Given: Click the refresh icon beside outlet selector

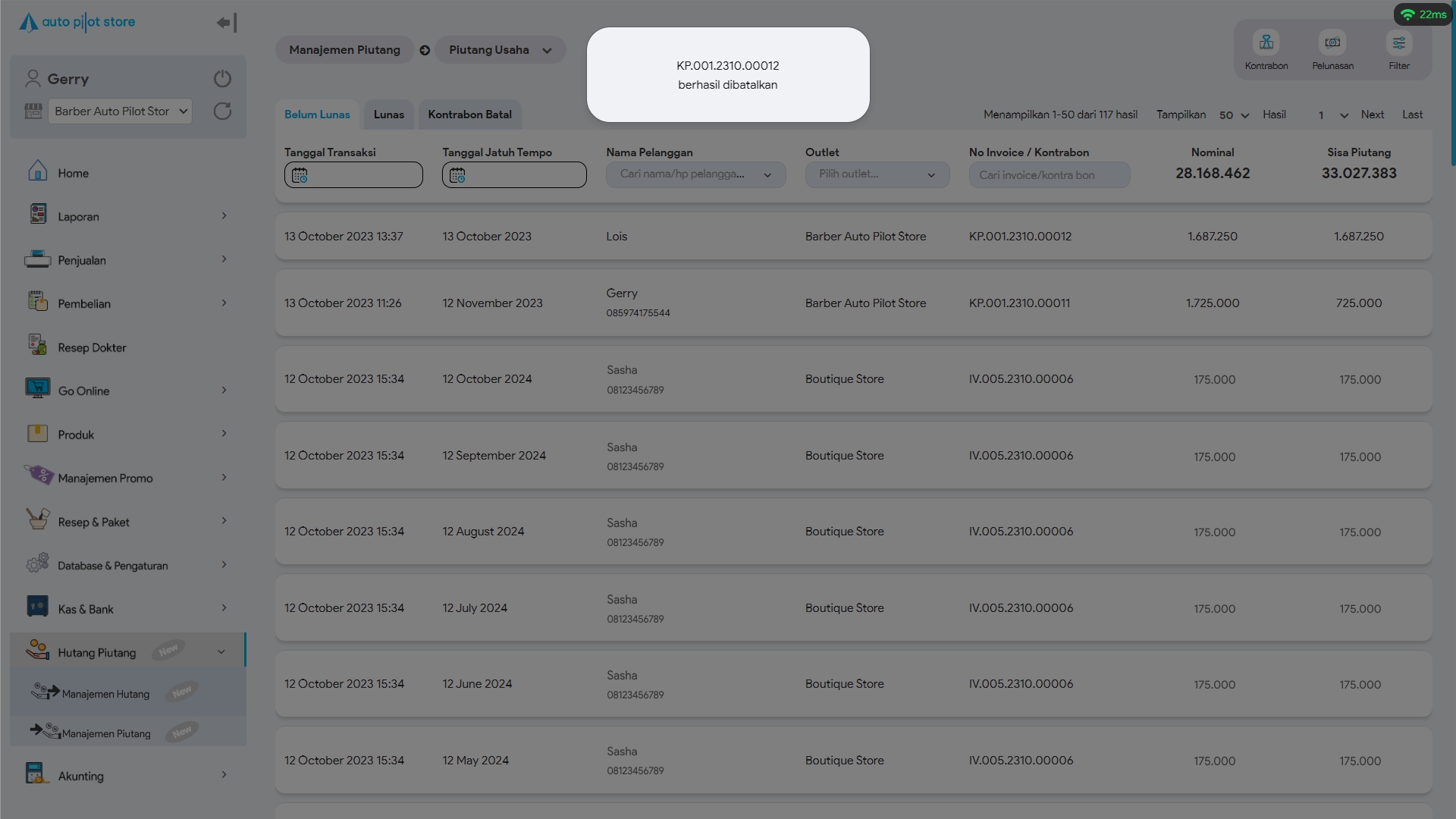Looking at the screenshot, I should pyautogui.click(x=222, y=111).
